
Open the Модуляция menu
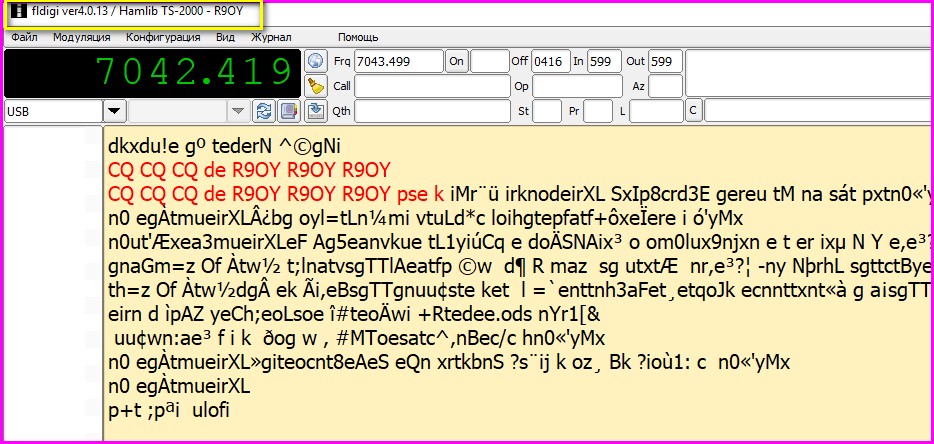coord(82,37)
